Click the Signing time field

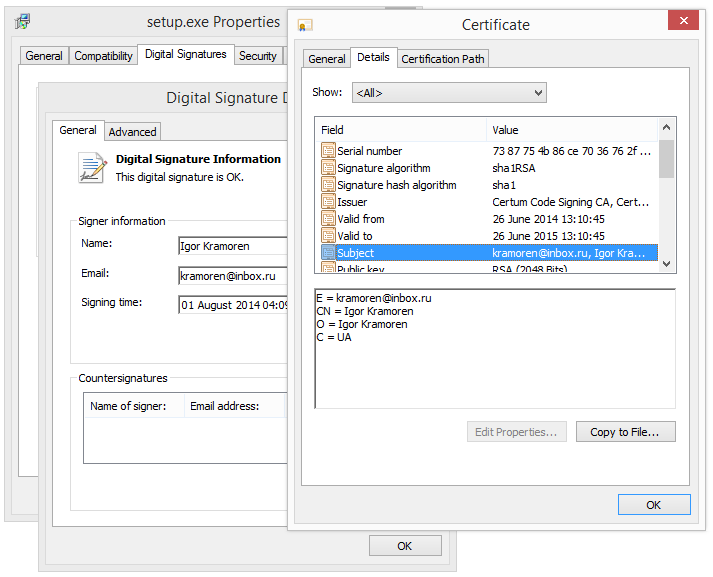(233, 305)
